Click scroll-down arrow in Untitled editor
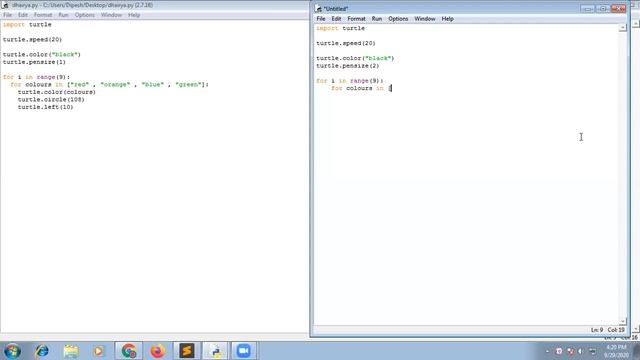Image resolution: width=640 pixels, height=360 pixels. point(622,321)
